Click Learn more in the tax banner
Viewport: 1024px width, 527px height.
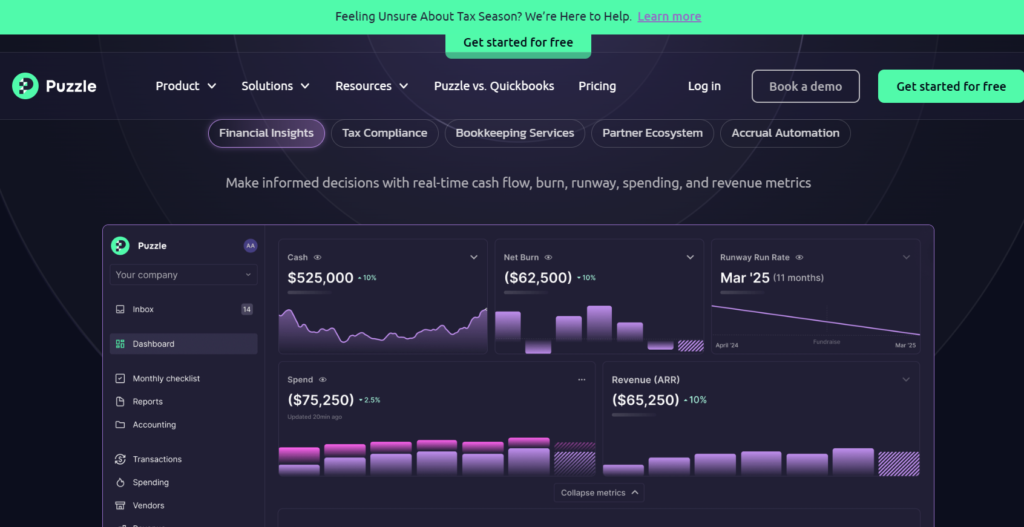pyautogui.click(x=669, y=16)
